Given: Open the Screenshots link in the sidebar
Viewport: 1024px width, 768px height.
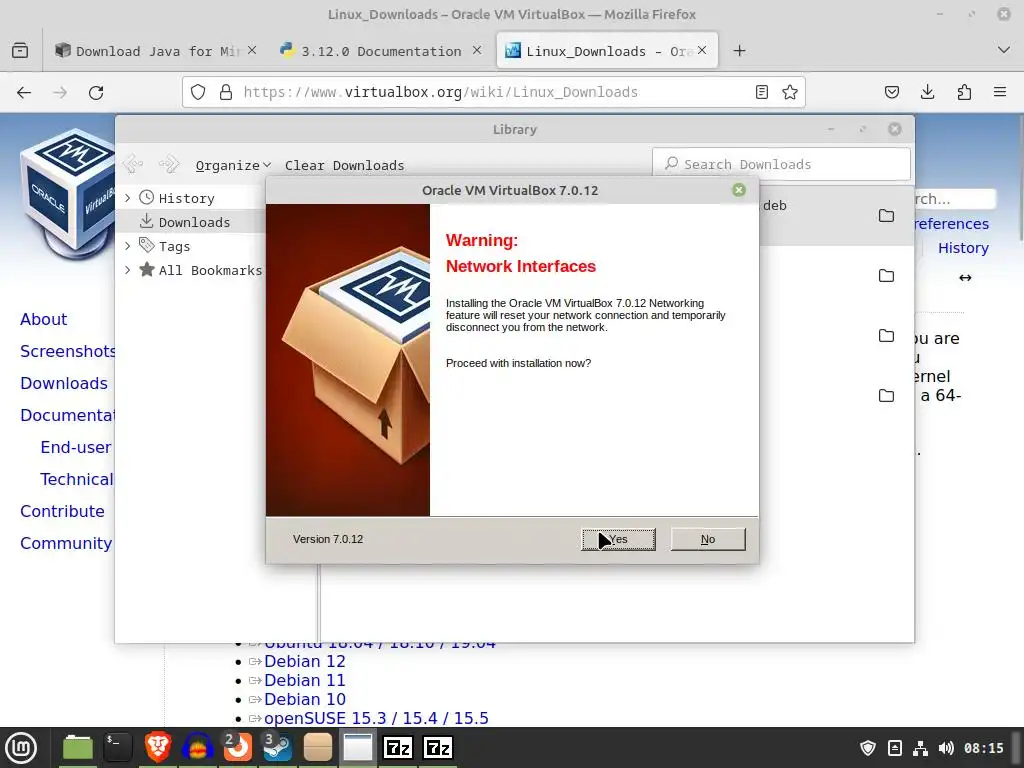Looking at the screenshot, I should (x=68, y=351).
